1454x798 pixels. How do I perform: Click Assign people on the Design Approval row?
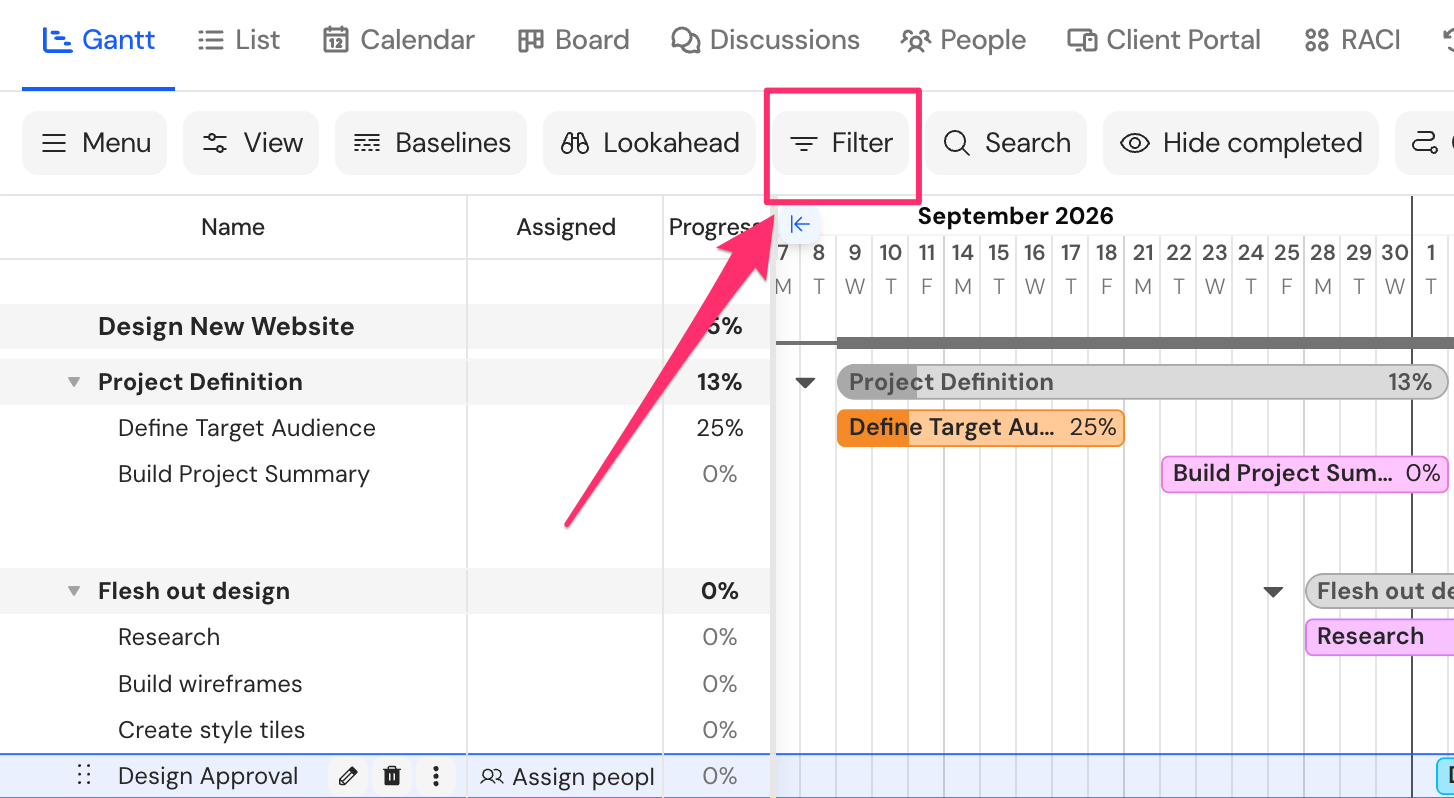tap(567, 777)
